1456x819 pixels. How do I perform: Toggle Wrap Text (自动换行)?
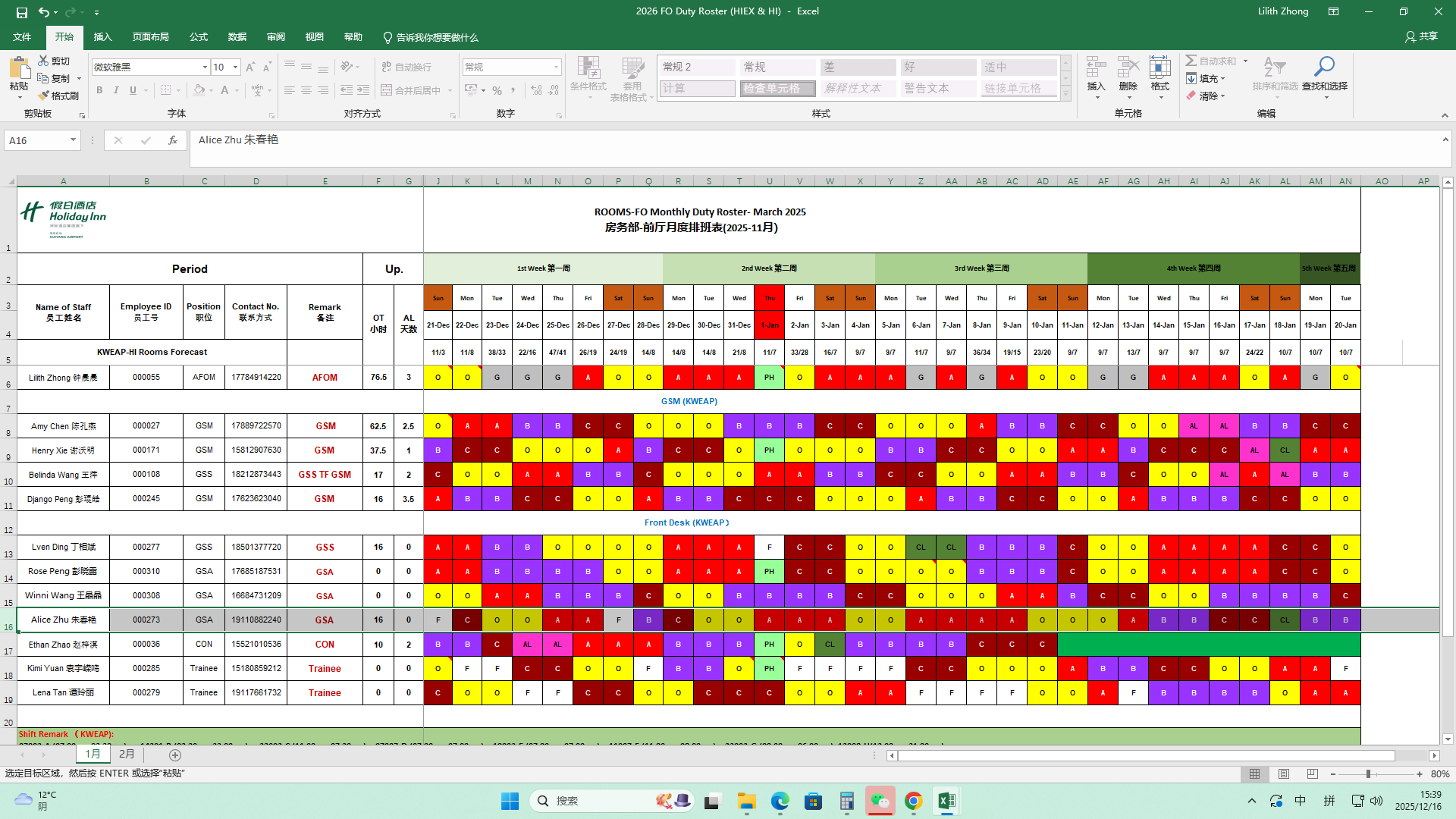coord(406,67)
